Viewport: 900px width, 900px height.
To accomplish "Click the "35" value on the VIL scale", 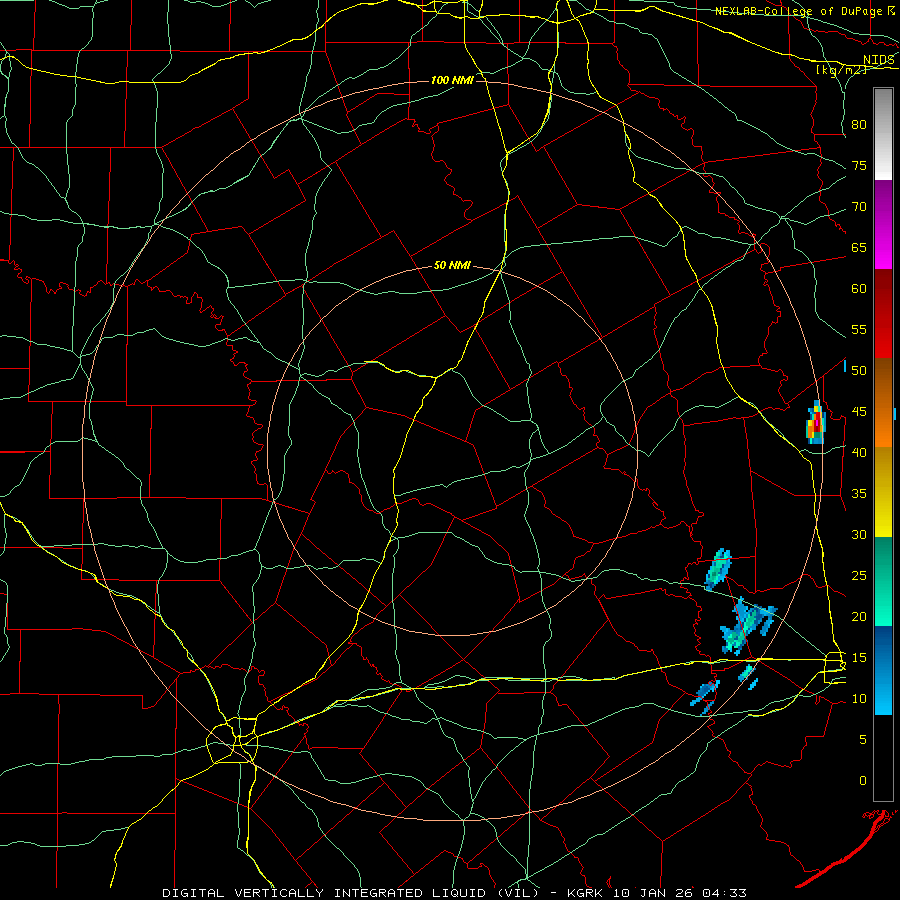I will (x=859, y=494).
